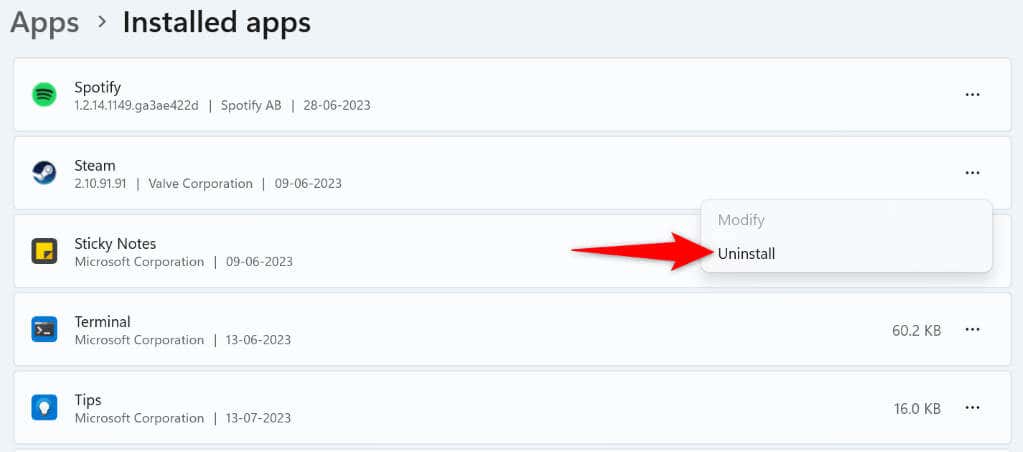1023x452 pixels.
Task: Select the Sticky Notes entry name
Action: coord(115,244)
